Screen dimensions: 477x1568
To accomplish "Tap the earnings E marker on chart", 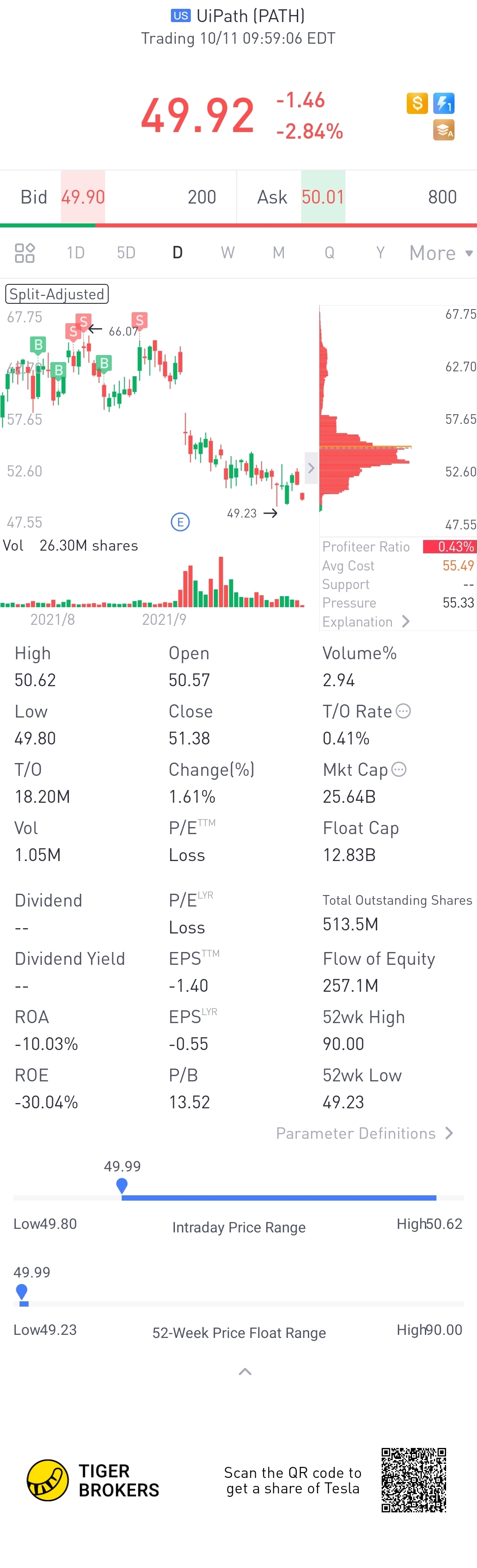I will [180, 521].
